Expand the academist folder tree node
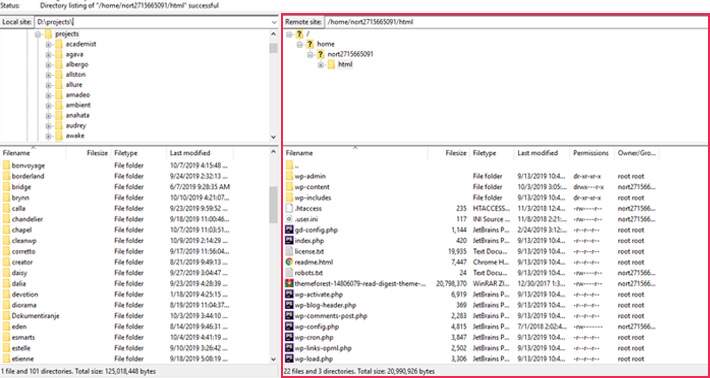The width and height of the screenshot is (710, 378). click(x=48, y=44)
